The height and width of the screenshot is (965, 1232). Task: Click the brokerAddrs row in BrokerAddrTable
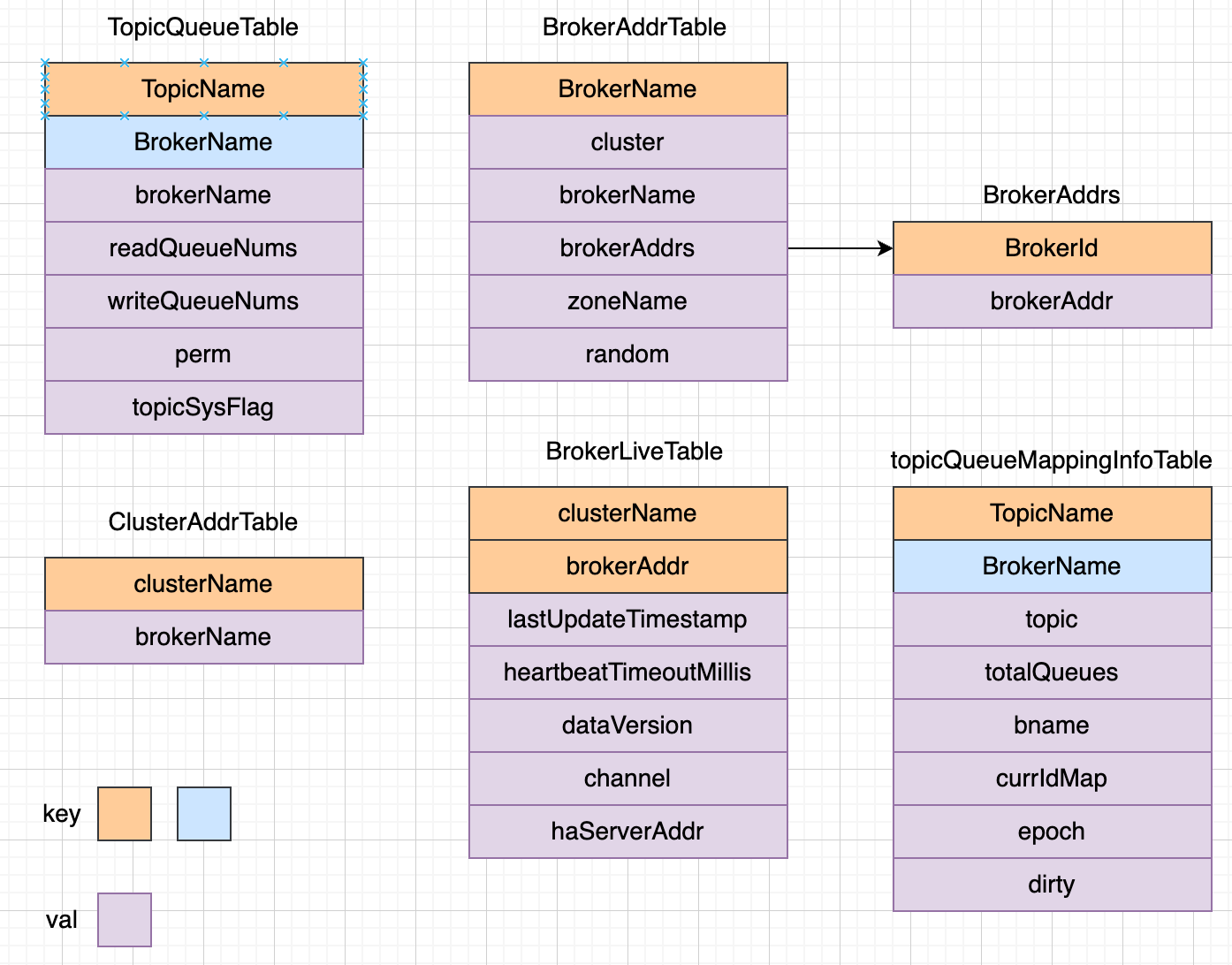pyautogui.click(x=627, y=248)
